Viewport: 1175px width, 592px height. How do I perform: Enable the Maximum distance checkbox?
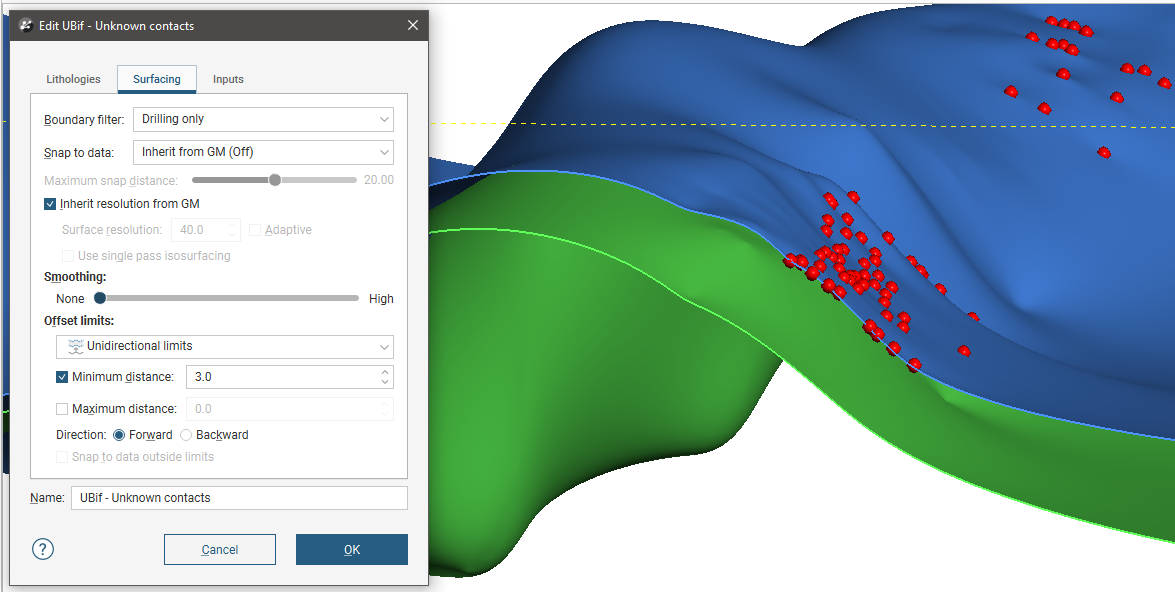62,409
